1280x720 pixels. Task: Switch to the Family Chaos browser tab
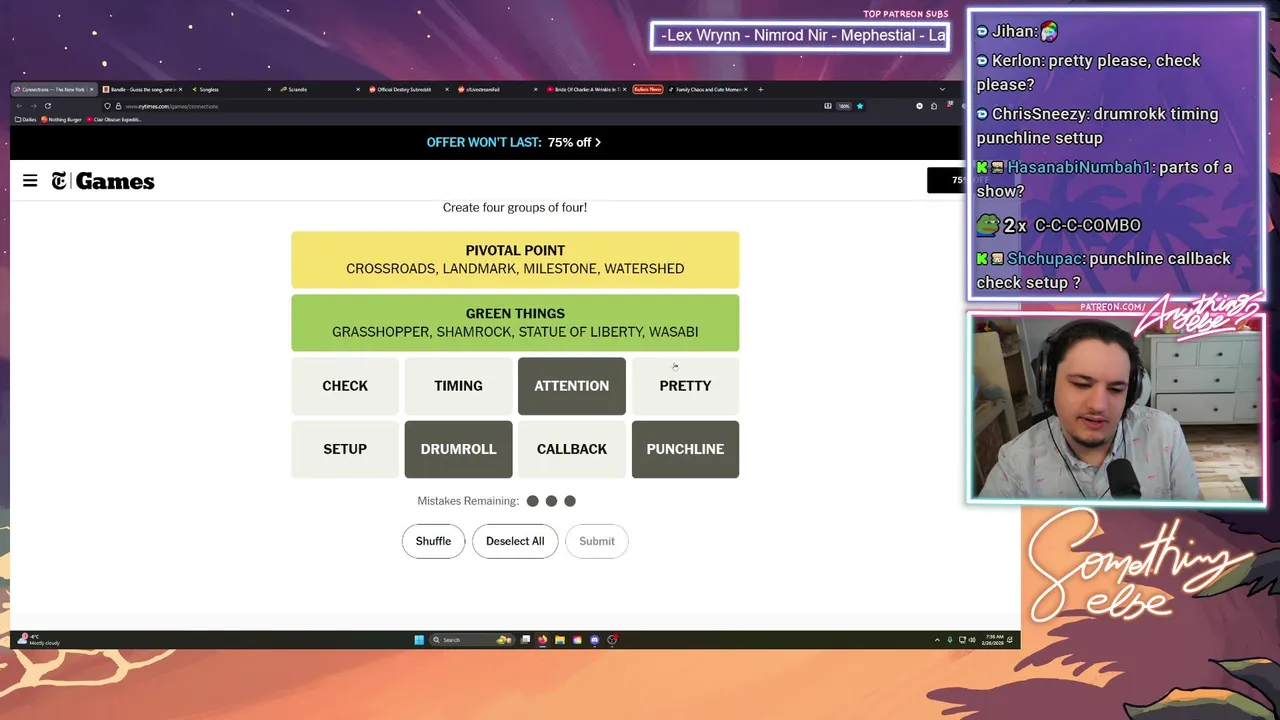709,89
